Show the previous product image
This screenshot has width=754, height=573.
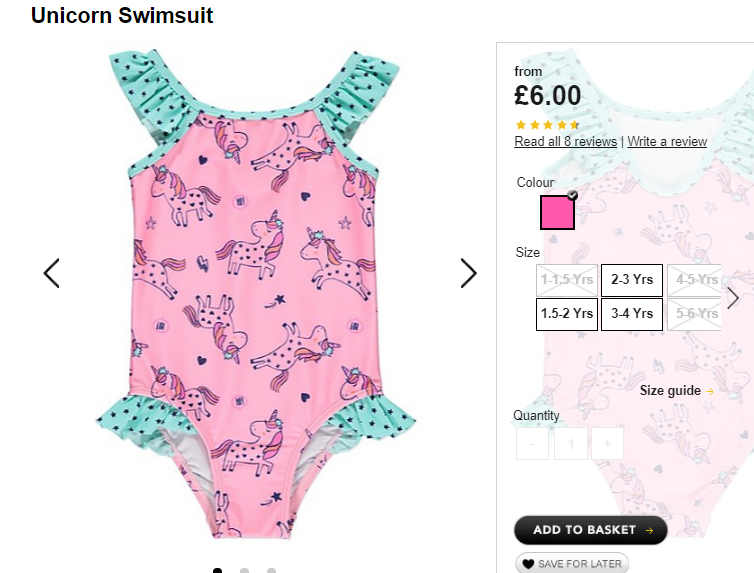click(x=51, y=273)
